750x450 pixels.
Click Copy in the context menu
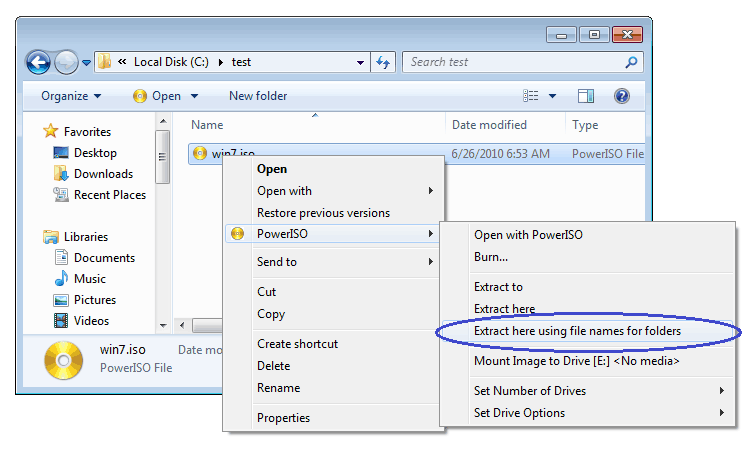pyautogui.click(x=271, y=314)
